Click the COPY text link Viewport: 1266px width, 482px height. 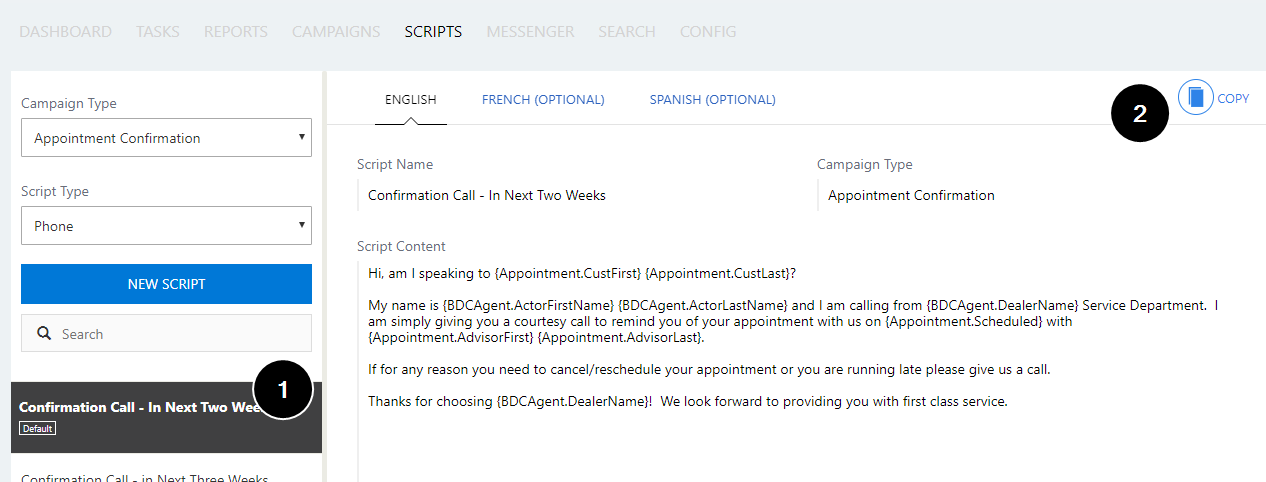pos(1233,99)
